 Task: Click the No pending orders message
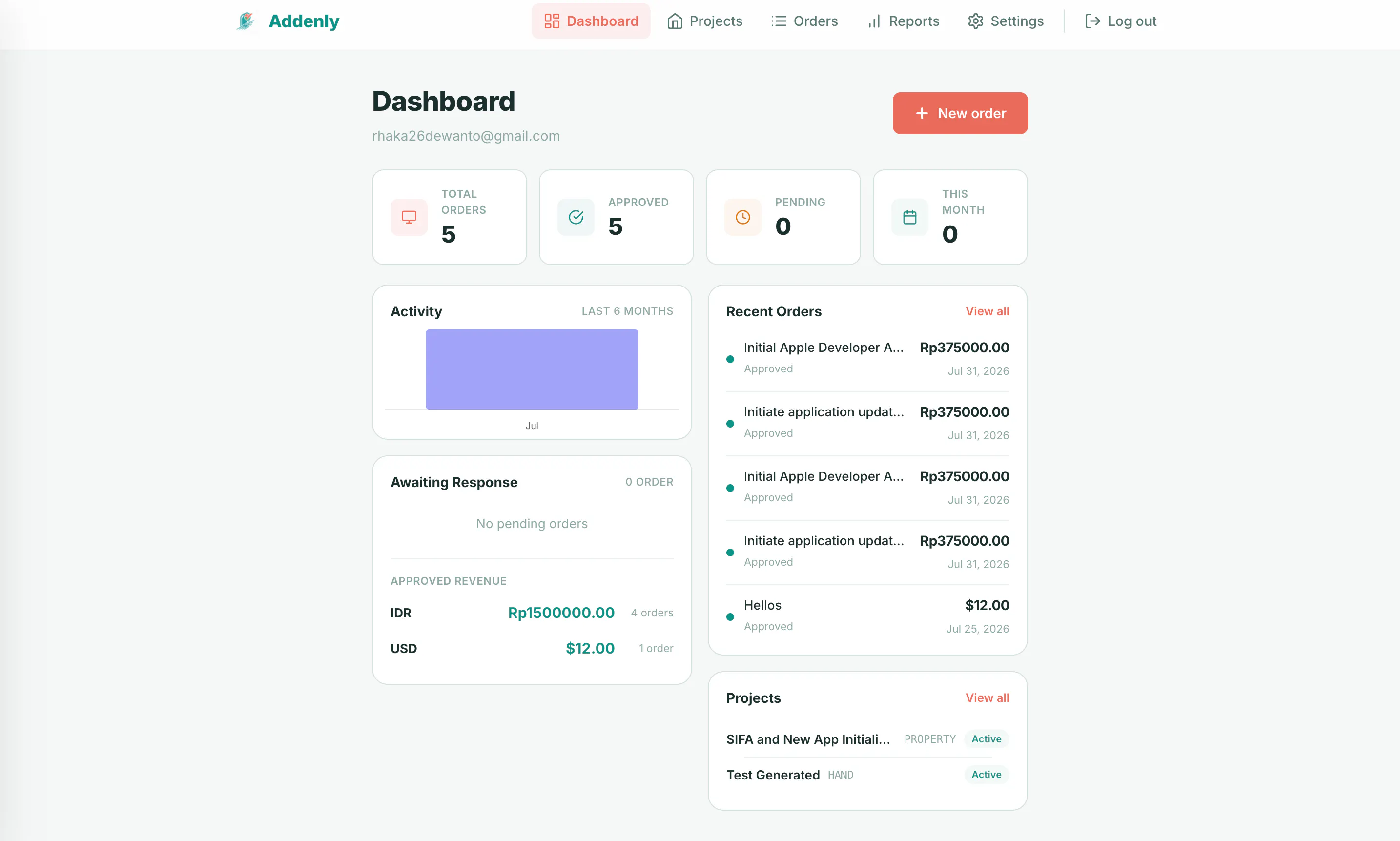pyautogui.click(x=532, y=524)
